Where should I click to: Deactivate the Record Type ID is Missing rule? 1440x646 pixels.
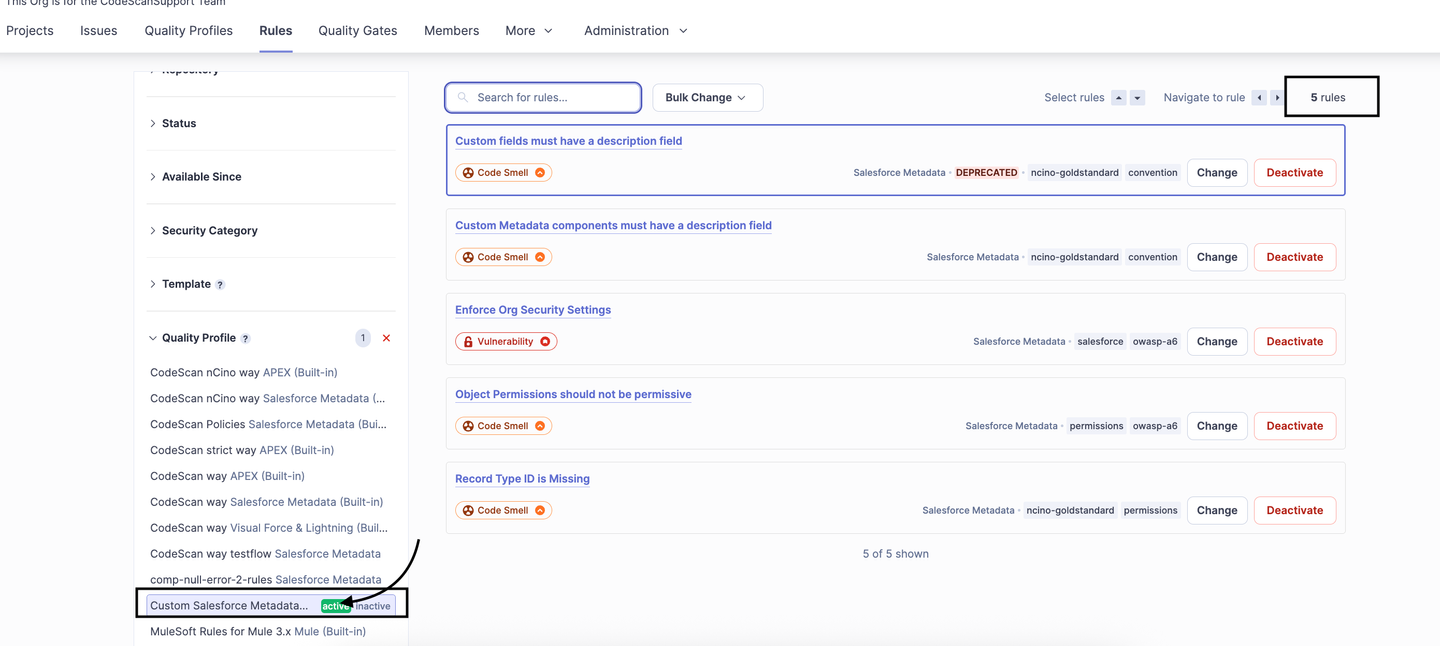[x=1294, y=510]
